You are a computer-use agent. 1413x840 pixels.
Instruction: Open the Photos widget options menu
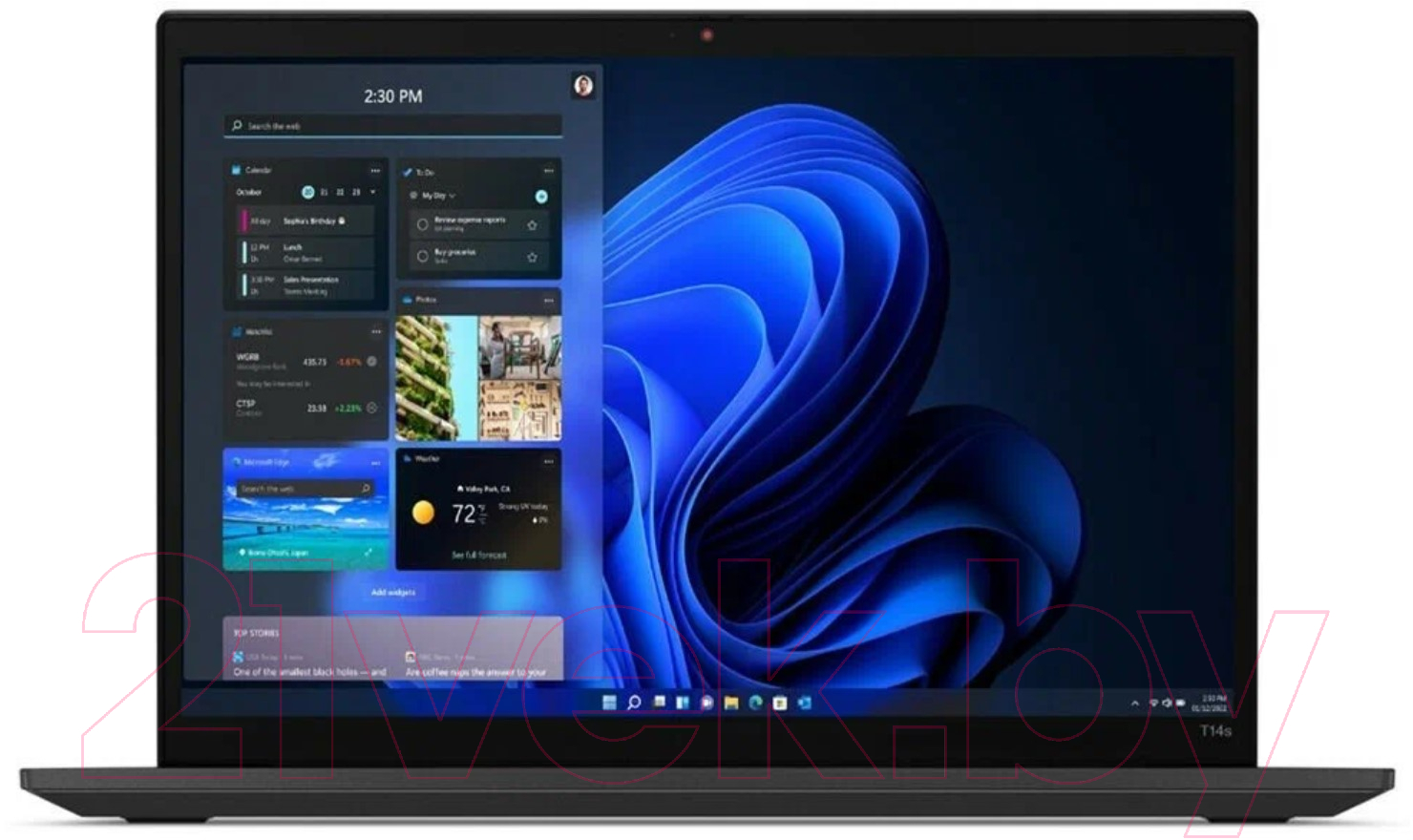click(548, 300)
